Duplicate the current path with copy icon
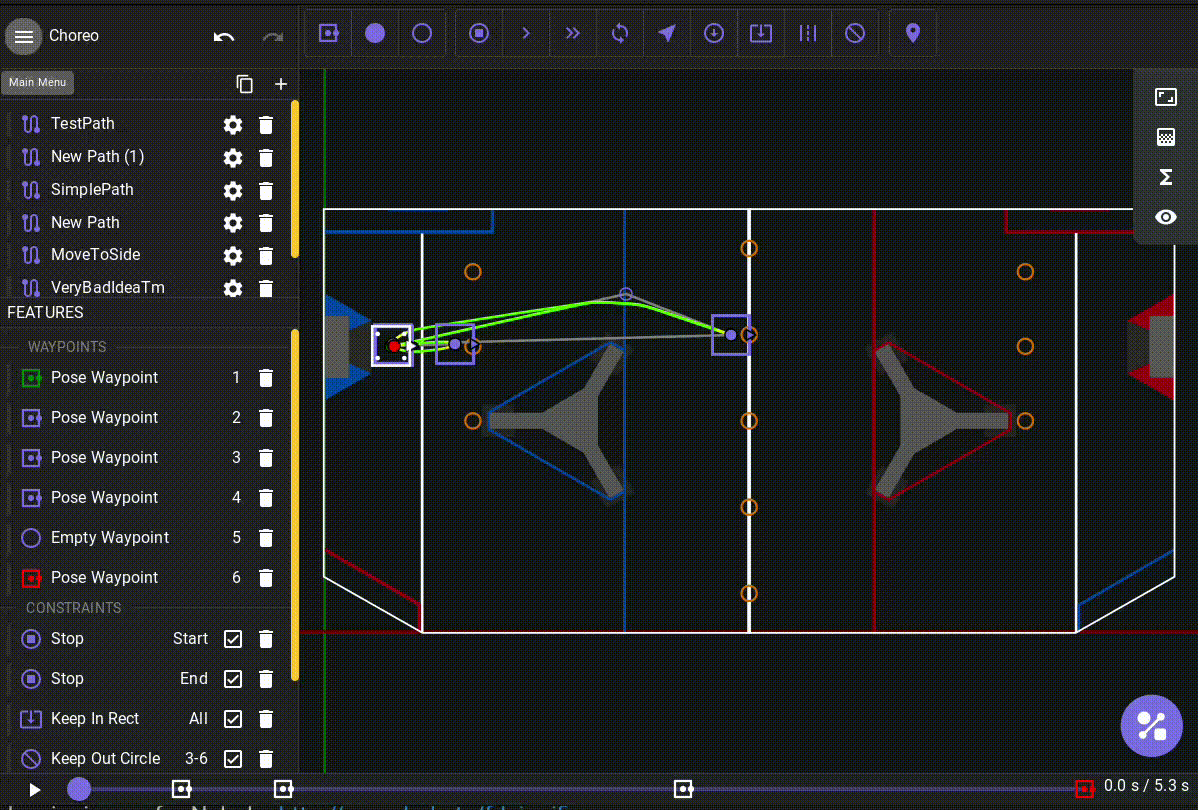1198x810 pixels. 244,84
